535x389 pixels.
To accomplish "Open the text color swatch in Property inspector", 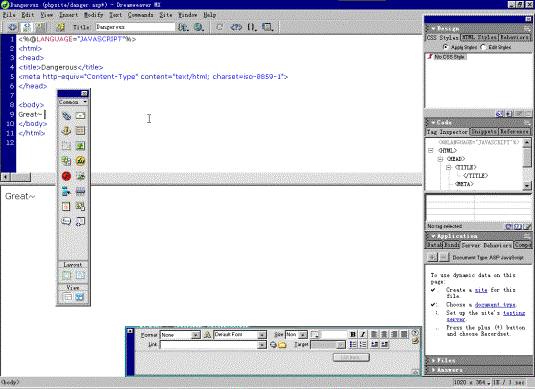I will [315, 335].
